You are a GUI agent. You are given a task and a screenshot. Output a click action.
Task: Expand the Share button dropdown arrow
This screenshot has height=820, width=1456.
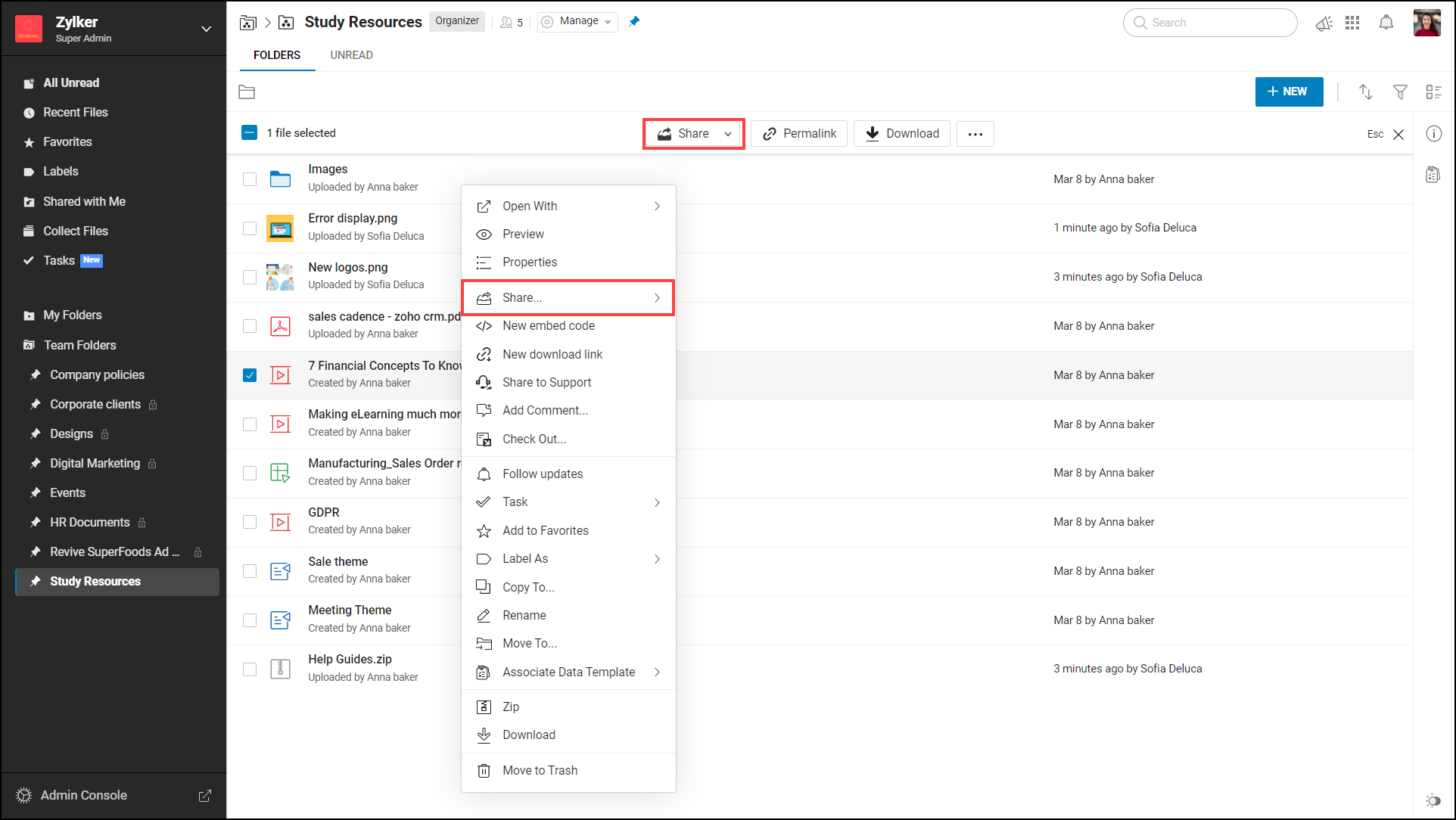click(728, 134)
